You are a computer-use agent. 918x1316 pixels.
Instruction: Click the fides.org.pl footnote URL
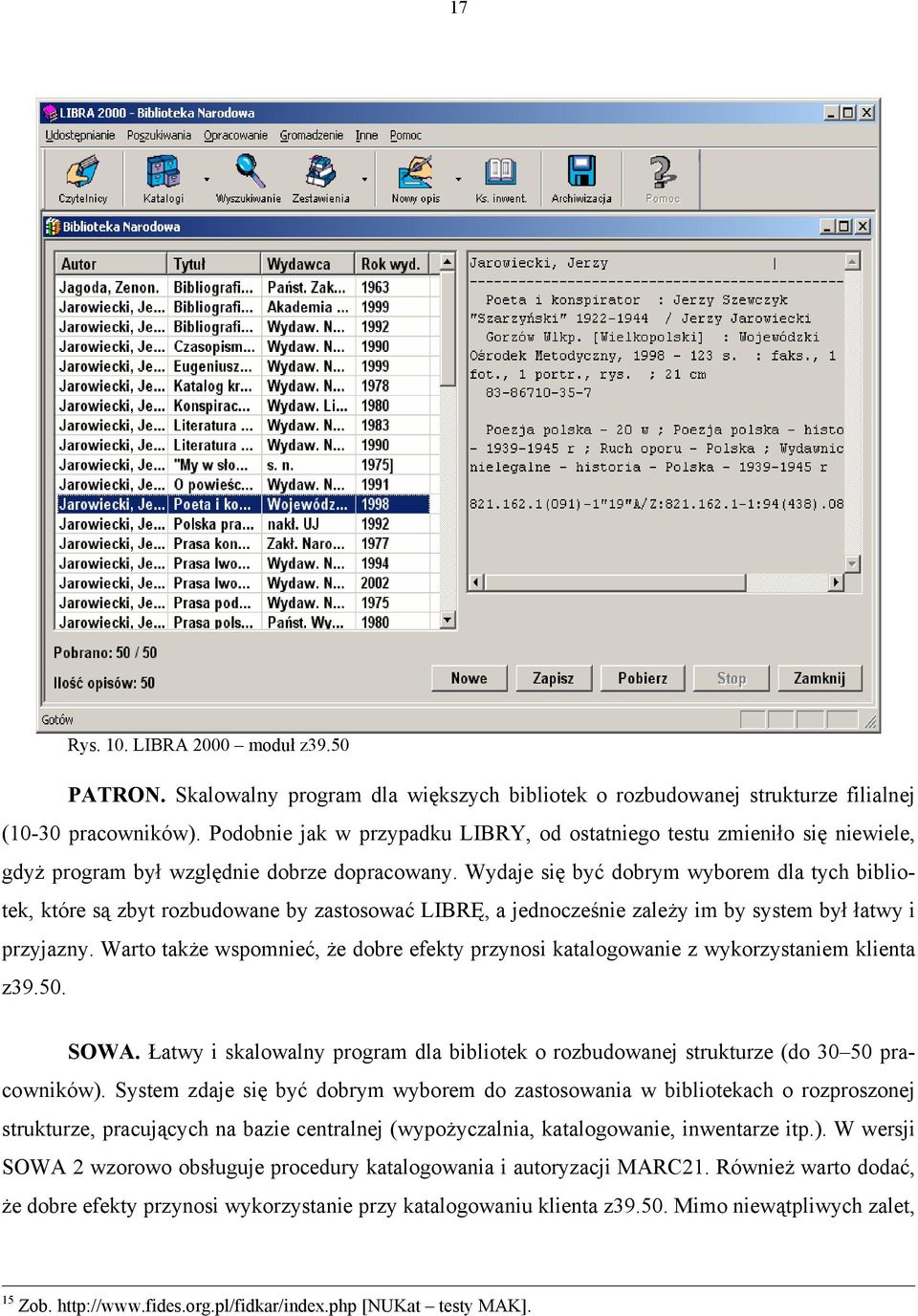[x=207, y=1305]
